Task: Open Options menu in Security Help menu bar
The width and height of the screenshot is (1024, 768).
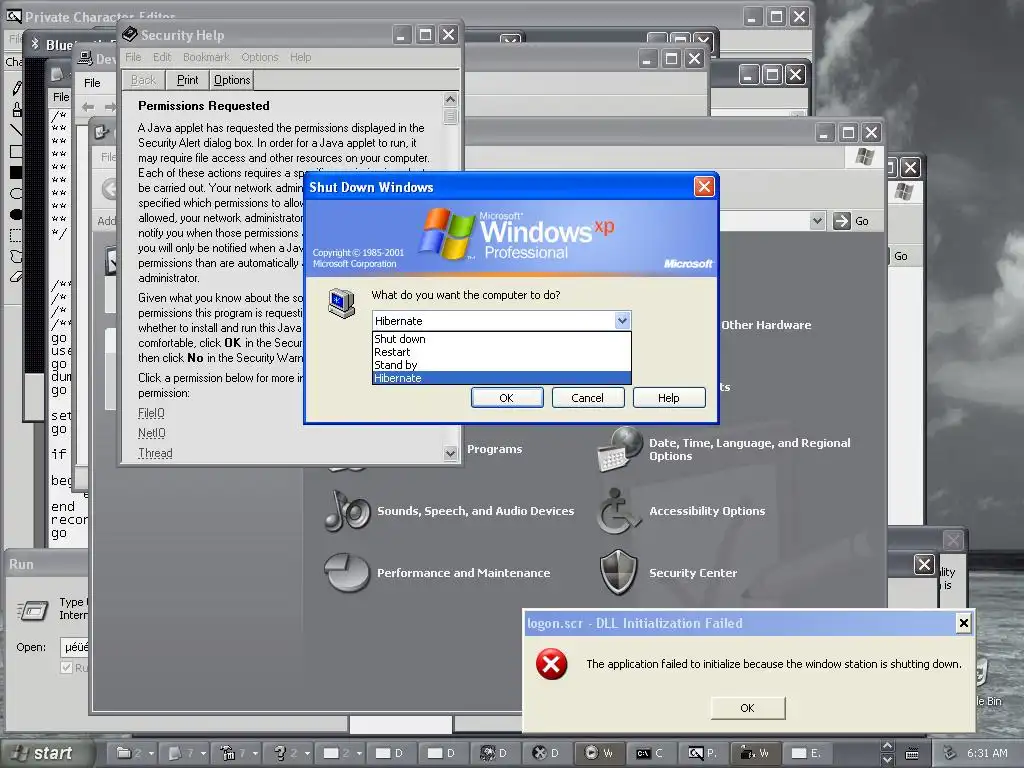Action: 260,57
